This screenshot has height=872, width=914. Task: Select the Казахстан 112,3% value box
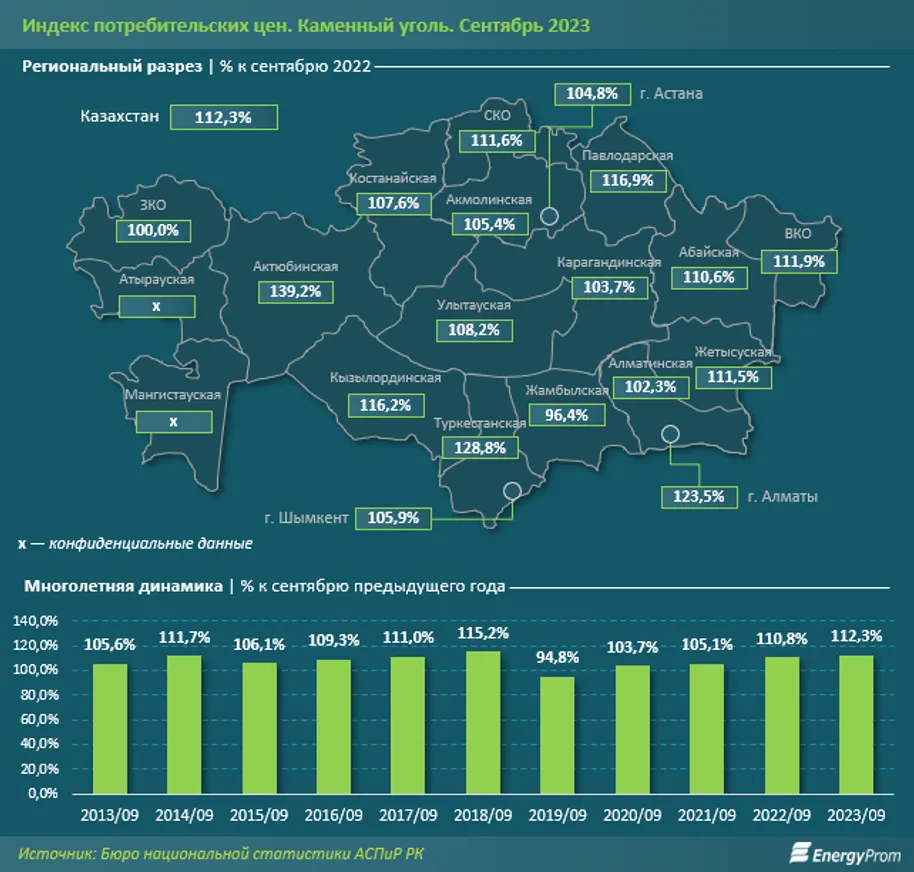point(222,117)
